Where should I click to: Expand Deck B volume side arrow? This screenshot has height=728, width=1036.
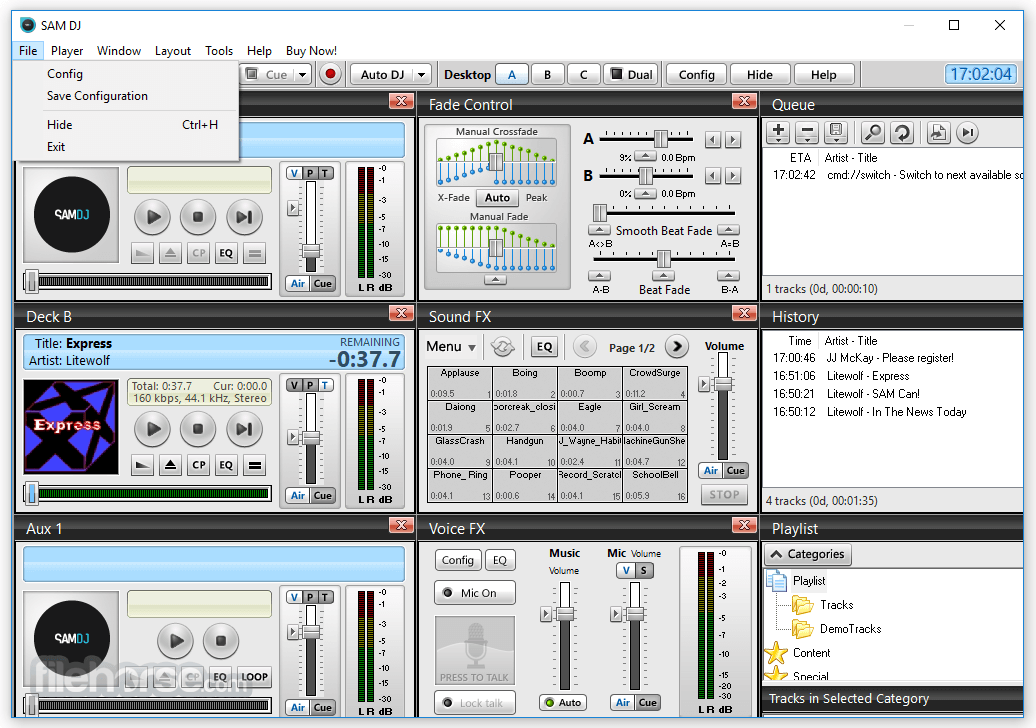point(293,437)
